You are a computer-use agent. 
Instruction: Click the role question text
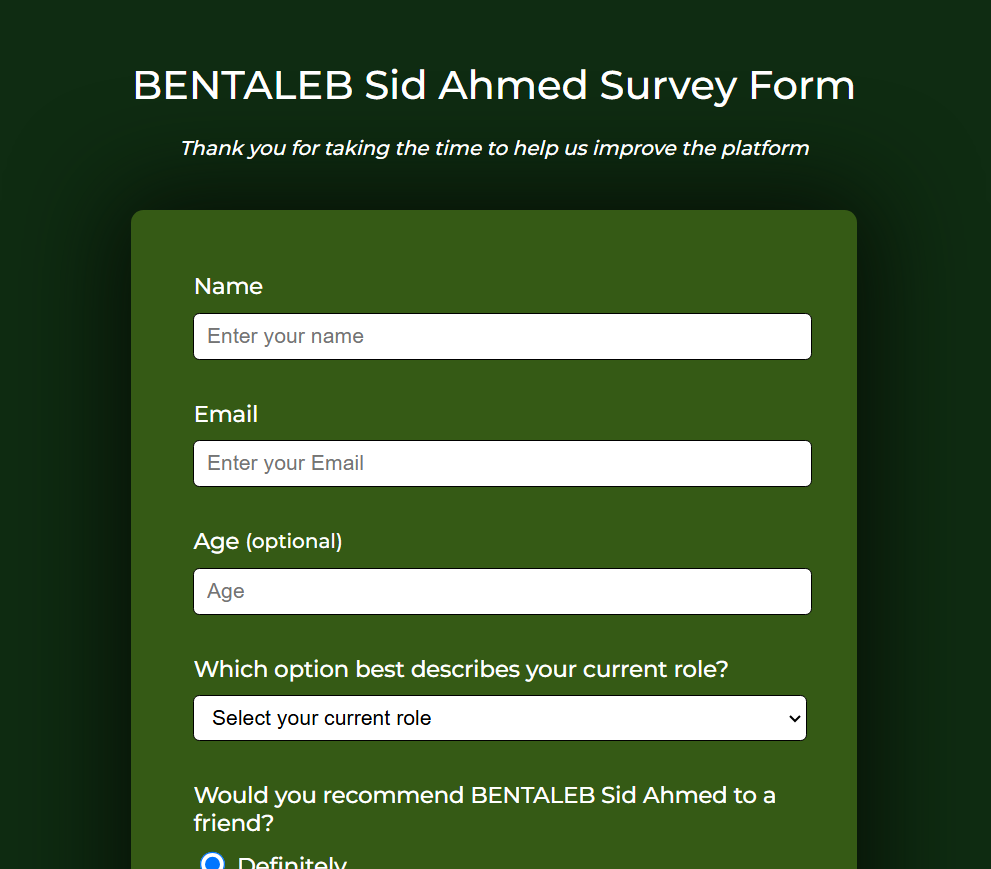[x=461, y=669]
